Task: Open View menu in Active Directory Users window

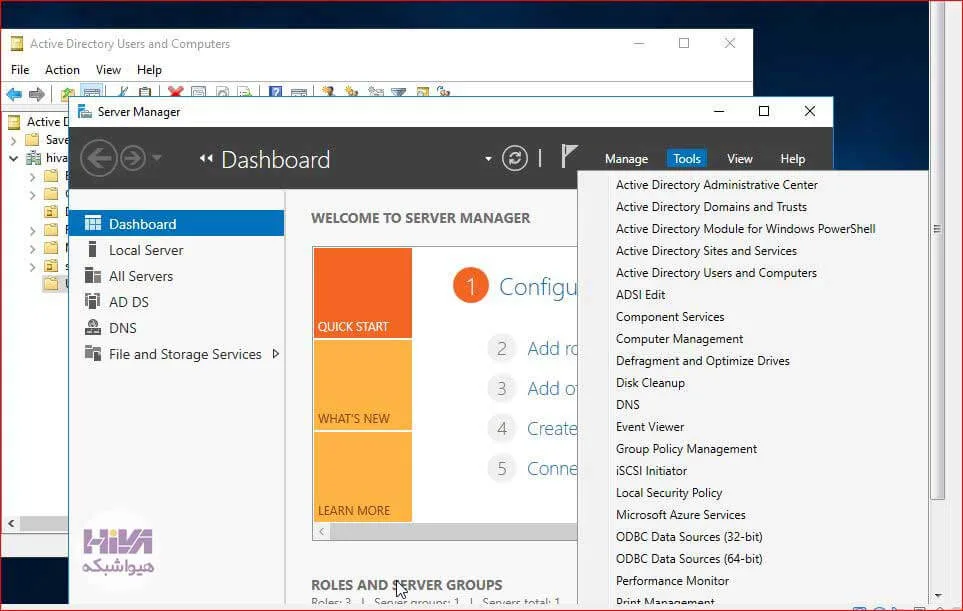Action: [x=108, y=69]
